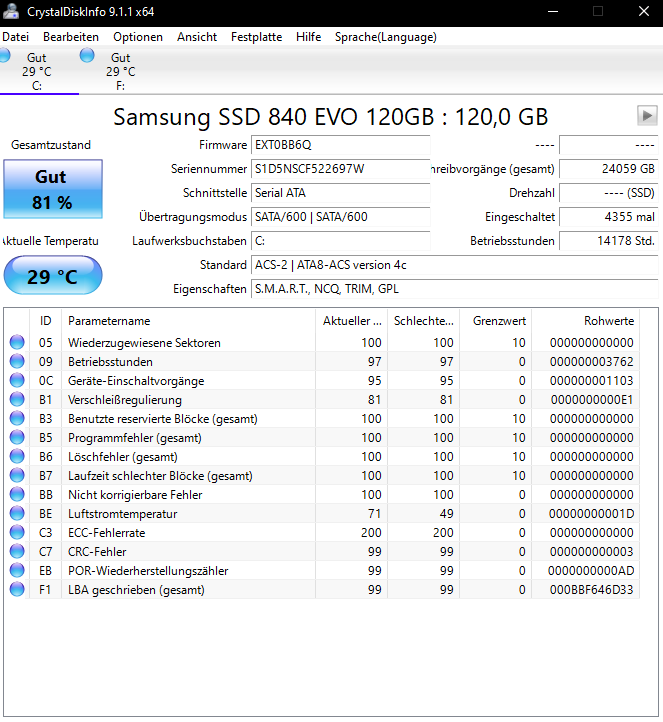The image size is (663, 722).
Task: Click raw value 000000003762
Action: pyautogui.click(x=591, y=361)
